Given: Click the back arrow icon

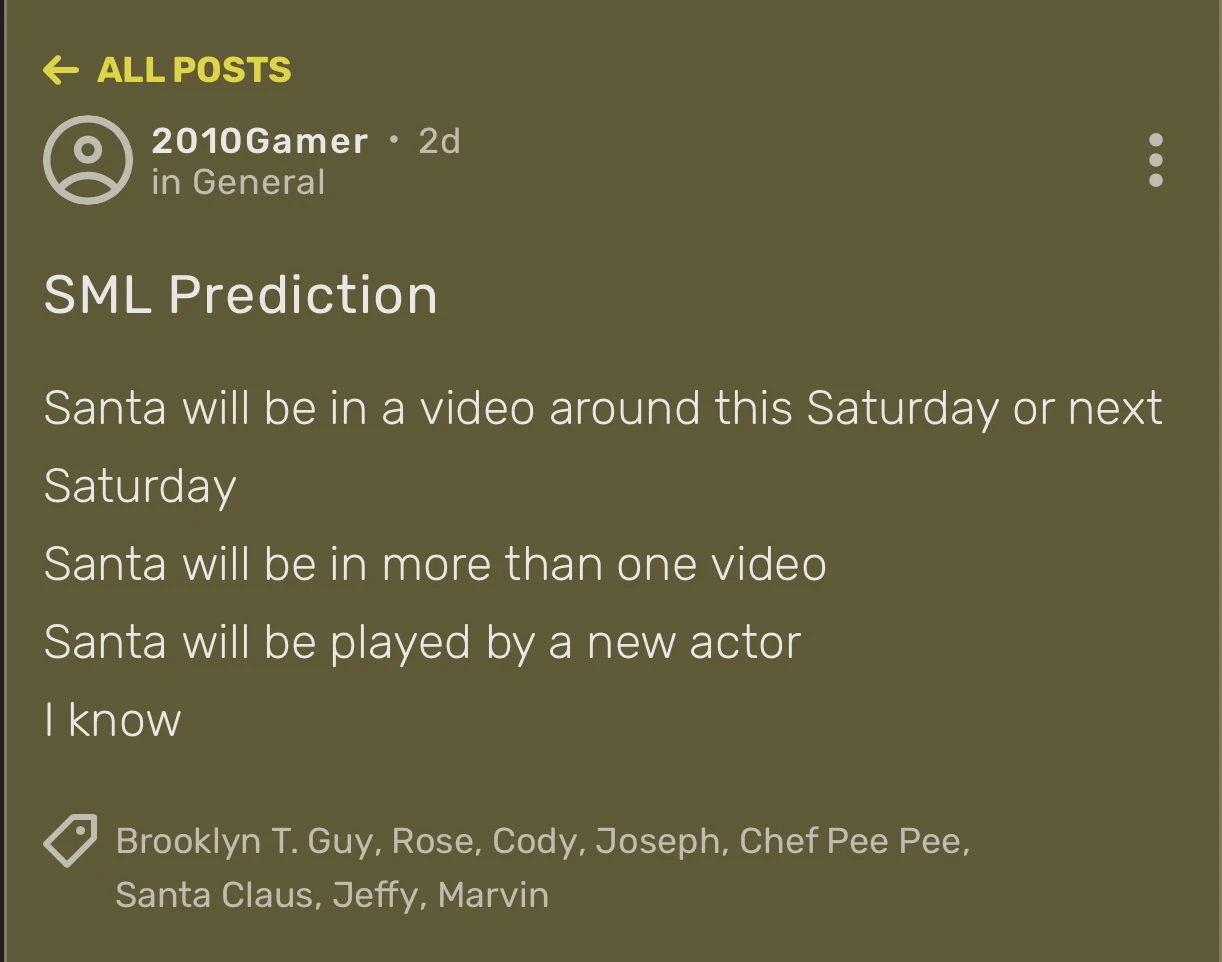Looking at the screenshot, I should [61, 70].
